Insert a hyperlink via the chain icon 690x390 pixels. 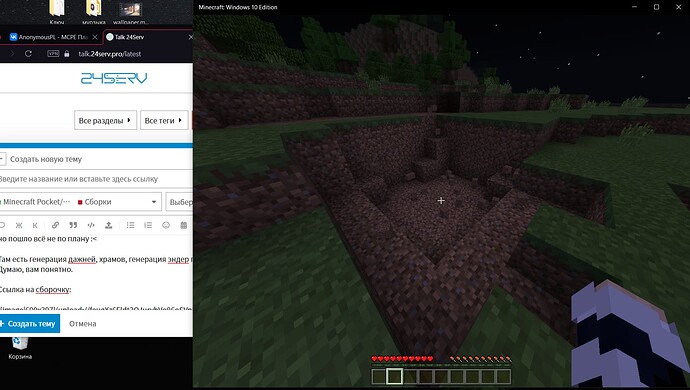pyautogui.click(x=55, y=225)
